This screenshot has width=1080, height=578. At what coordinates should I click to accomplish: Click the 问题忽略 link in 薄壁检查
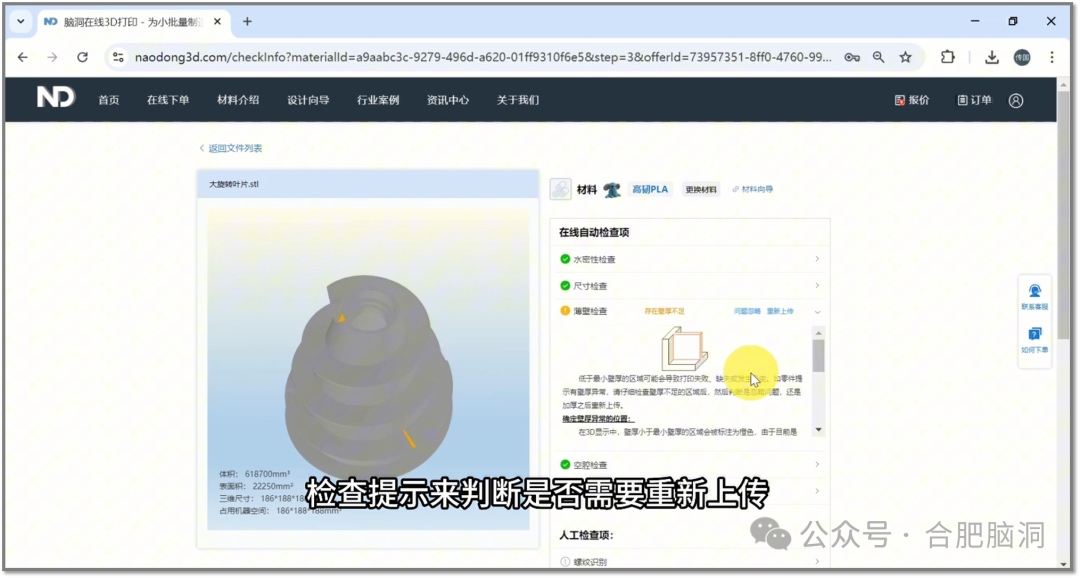click(x=747, y=312)
